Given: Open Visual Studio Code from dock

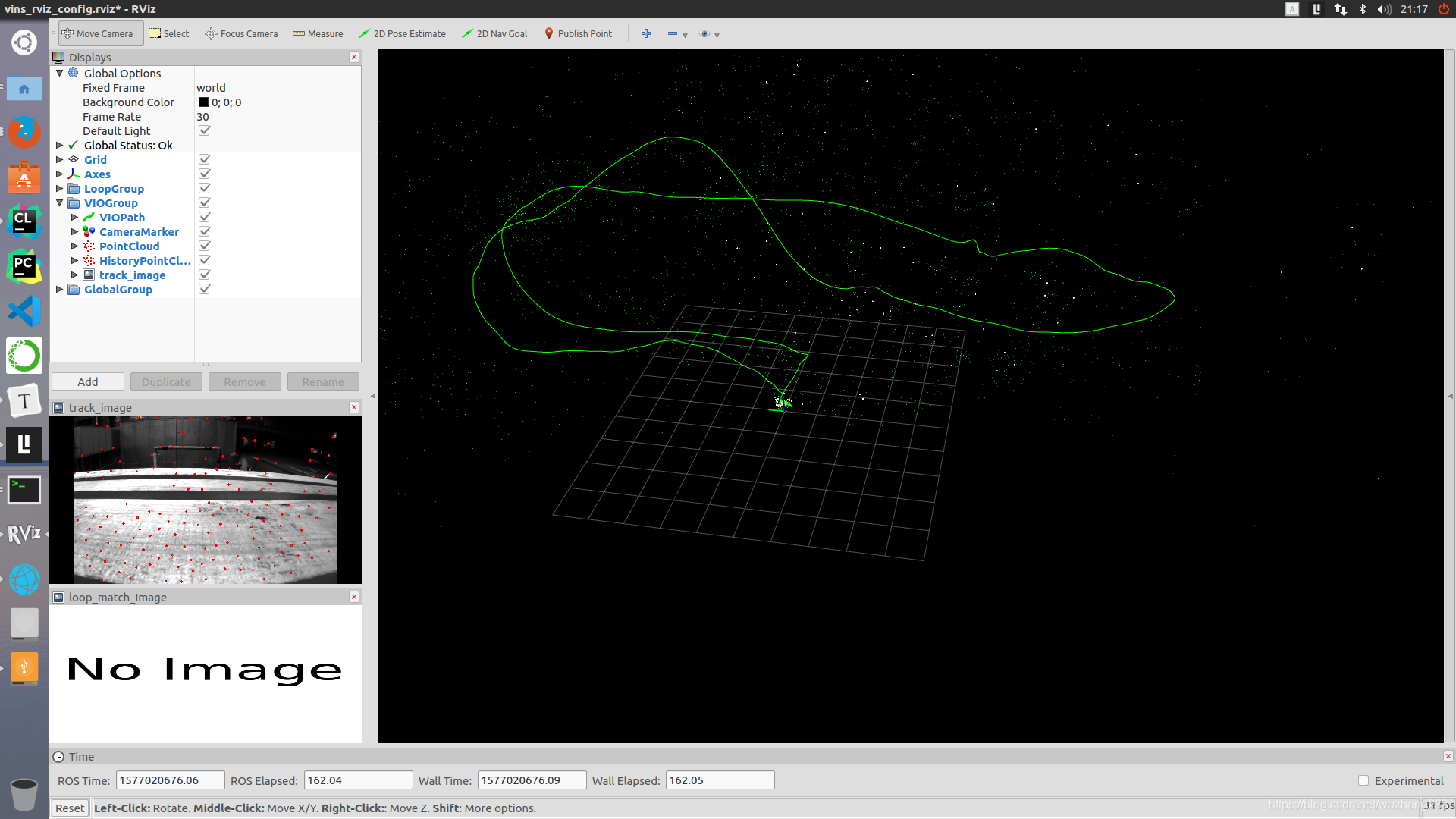Looking at the screenshot, I should pos(24,311).
